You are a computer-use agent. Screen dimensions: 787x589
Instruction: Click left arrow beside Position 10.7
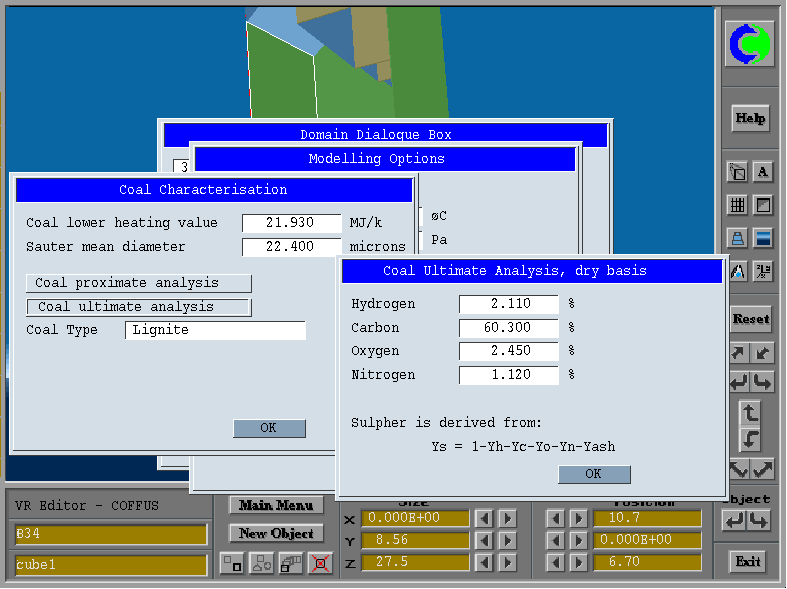[554, 518]
